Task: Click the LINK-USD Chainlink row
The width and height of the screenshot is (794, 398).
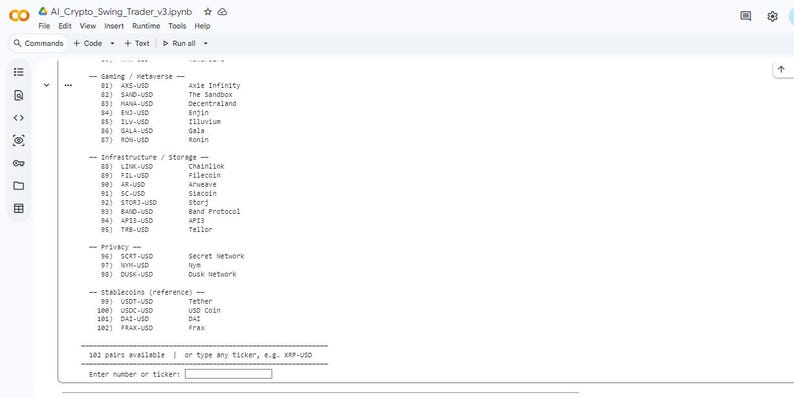Action: tap(163, 166)
